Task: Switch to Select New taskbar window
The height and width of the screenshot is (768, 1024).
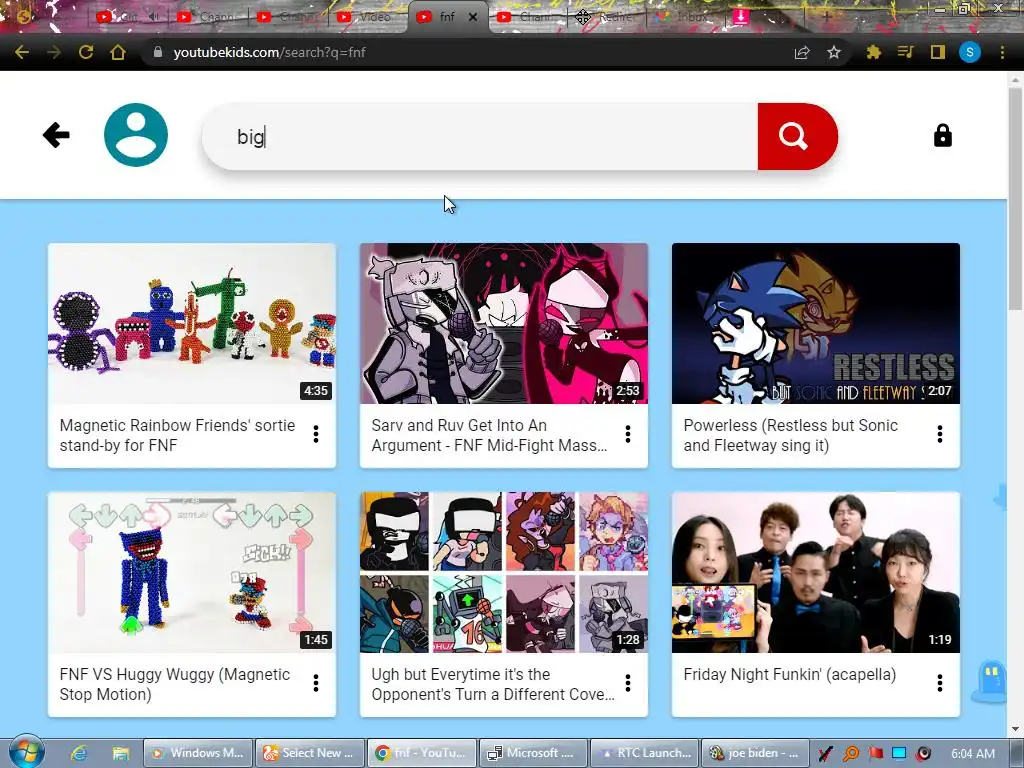Action: tap(310, 753)
